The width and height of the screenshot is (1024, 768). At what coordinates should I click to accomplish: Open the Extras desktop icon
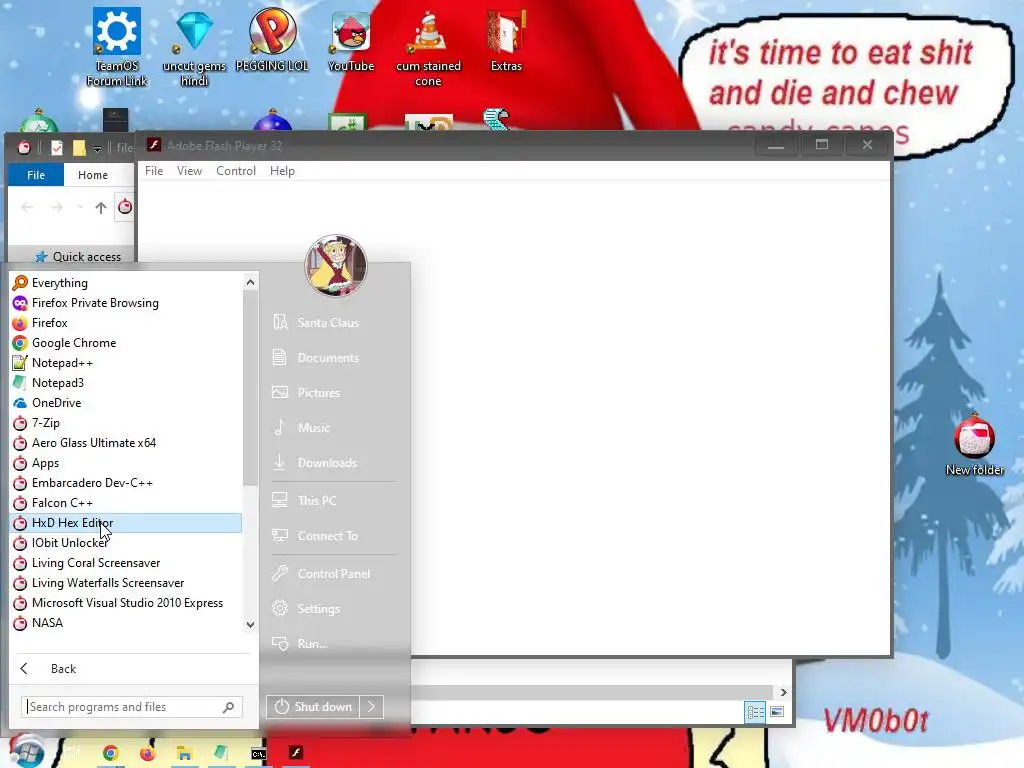tap(506, 39)
